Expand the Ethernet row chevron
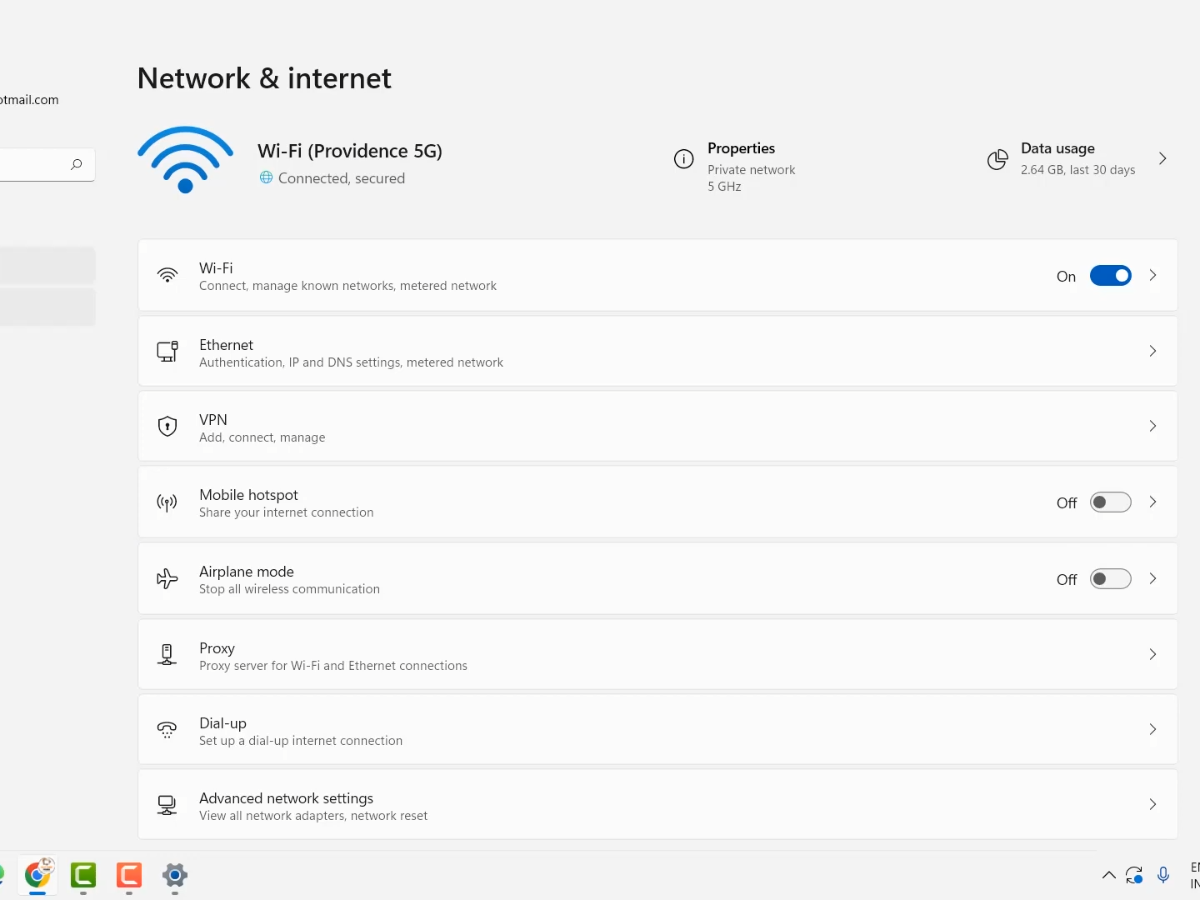The width and height of the screenshot is (1200, 900). tap(1152, 351)
